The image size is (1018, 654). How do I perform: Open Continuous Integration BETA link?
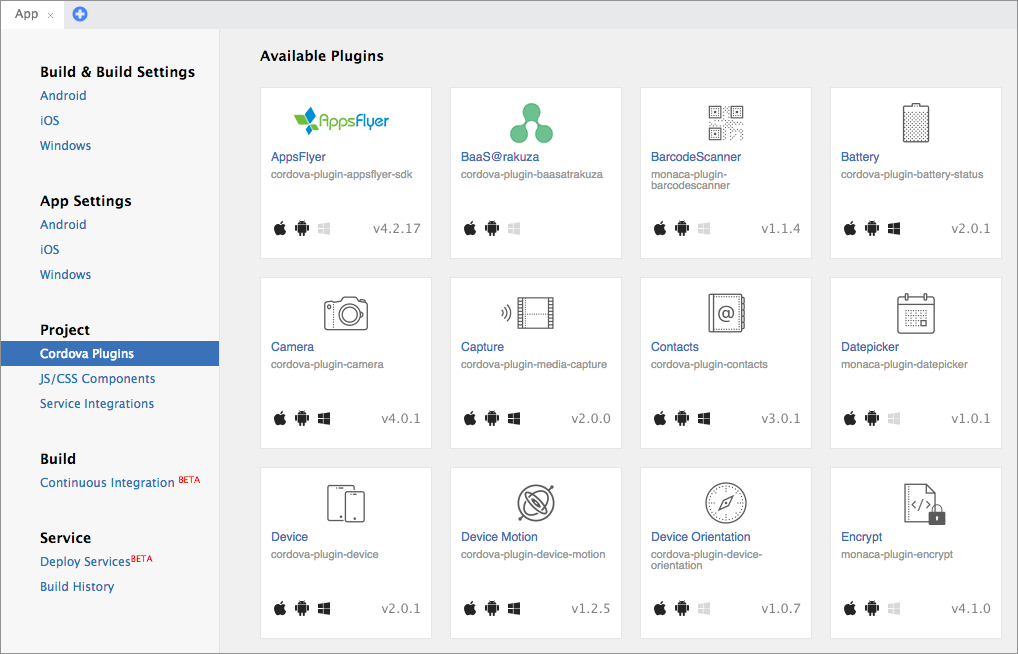coord(107,483)
